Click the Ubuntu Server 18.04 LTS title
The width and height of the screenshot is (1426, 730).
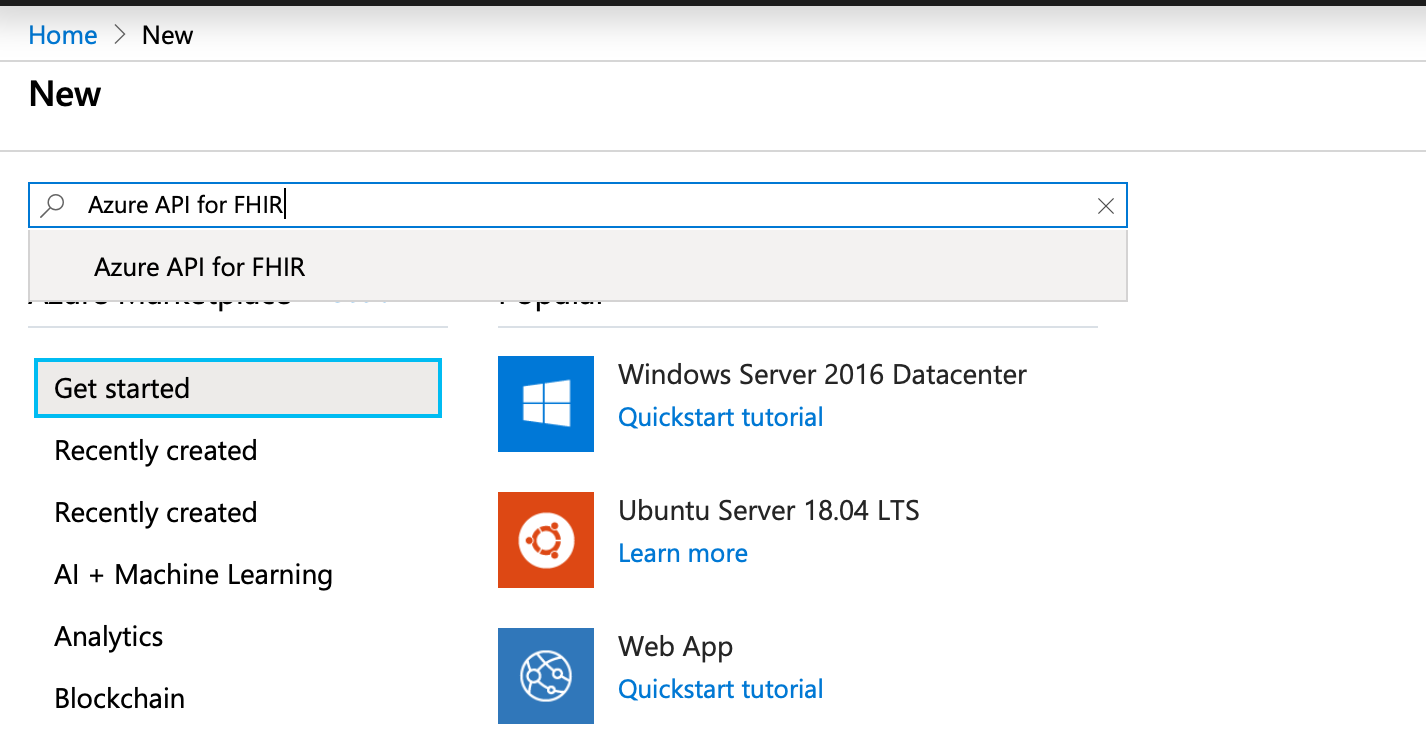pyautogui.click(x=769, y=510)
